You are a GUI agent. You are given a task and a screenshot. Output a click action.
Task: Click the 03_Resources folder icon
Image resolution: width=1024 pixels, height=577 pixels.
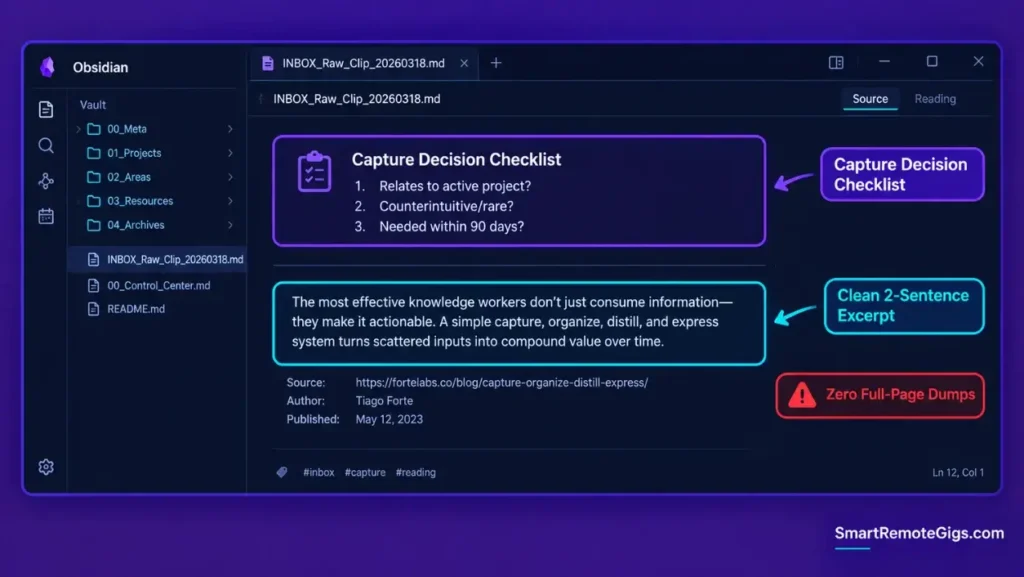coord(94,201)
